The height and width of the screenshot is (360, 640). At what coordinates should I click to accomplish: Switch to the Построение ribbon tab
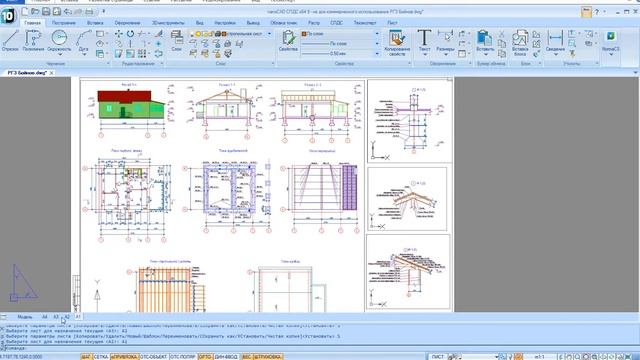[x=64, y=23]
